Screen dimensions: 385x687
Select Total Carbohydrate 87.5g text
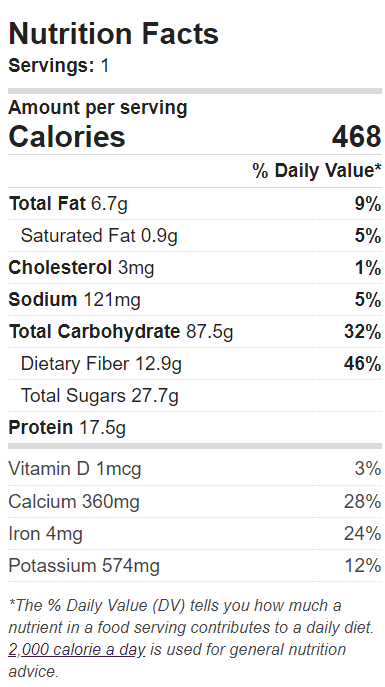(x=121, y=332)
